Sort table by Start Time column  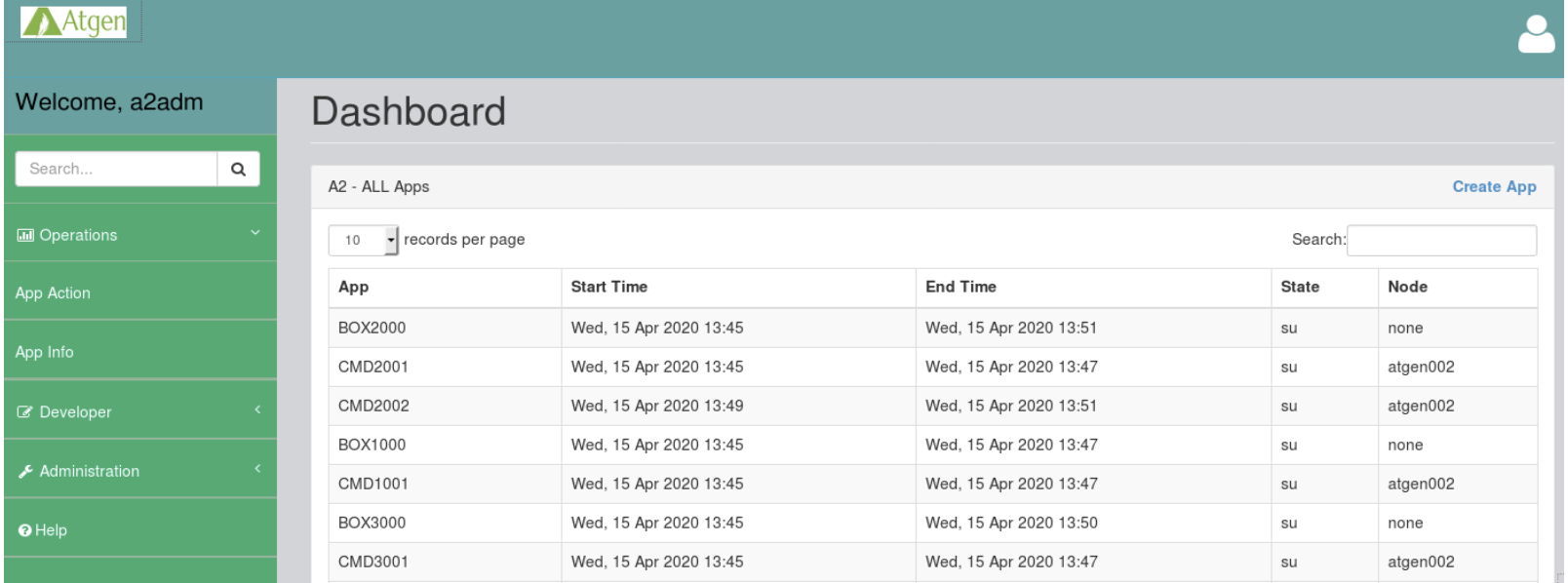[x=609, y=287]
